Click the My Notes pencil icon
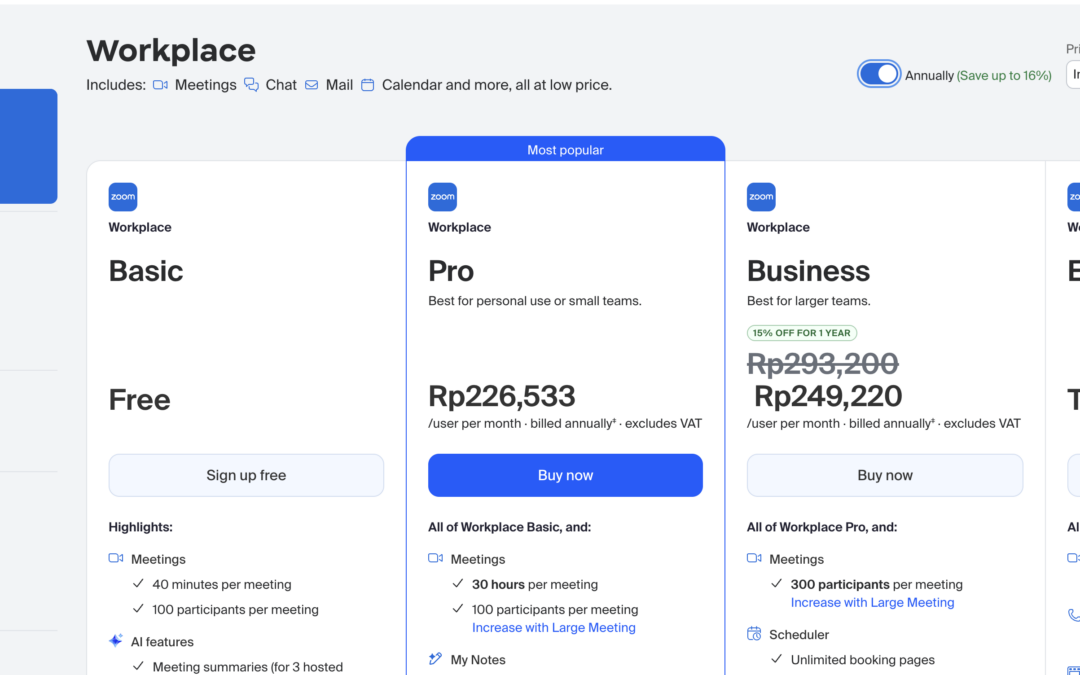This screenshot has width=1080, height=675. pos(435,658)
